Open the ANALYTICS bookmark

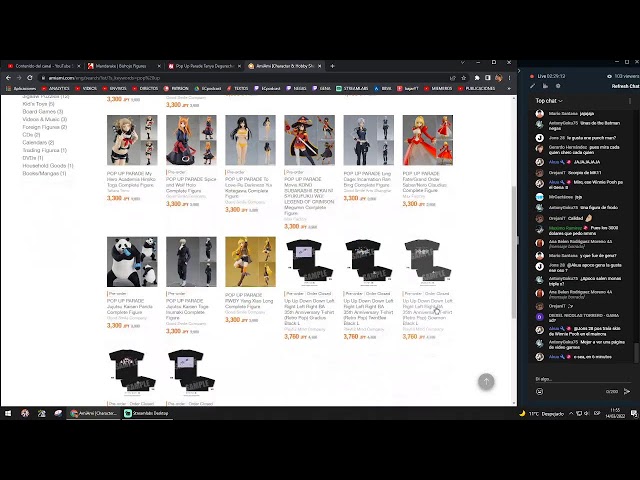coord(56,88)
